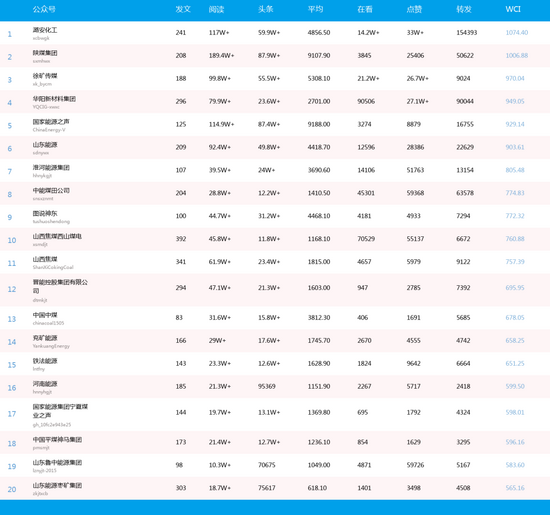Image resolution: width=550 pixels, height=515 pixels.
Task: Open the 中国平煤神马集团 account name
Action: (x=57, y=440)
